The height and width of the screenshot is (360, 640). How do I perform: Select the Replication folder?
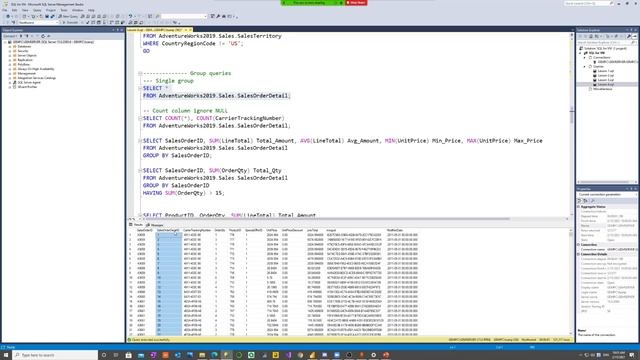[x=25, y=60]
